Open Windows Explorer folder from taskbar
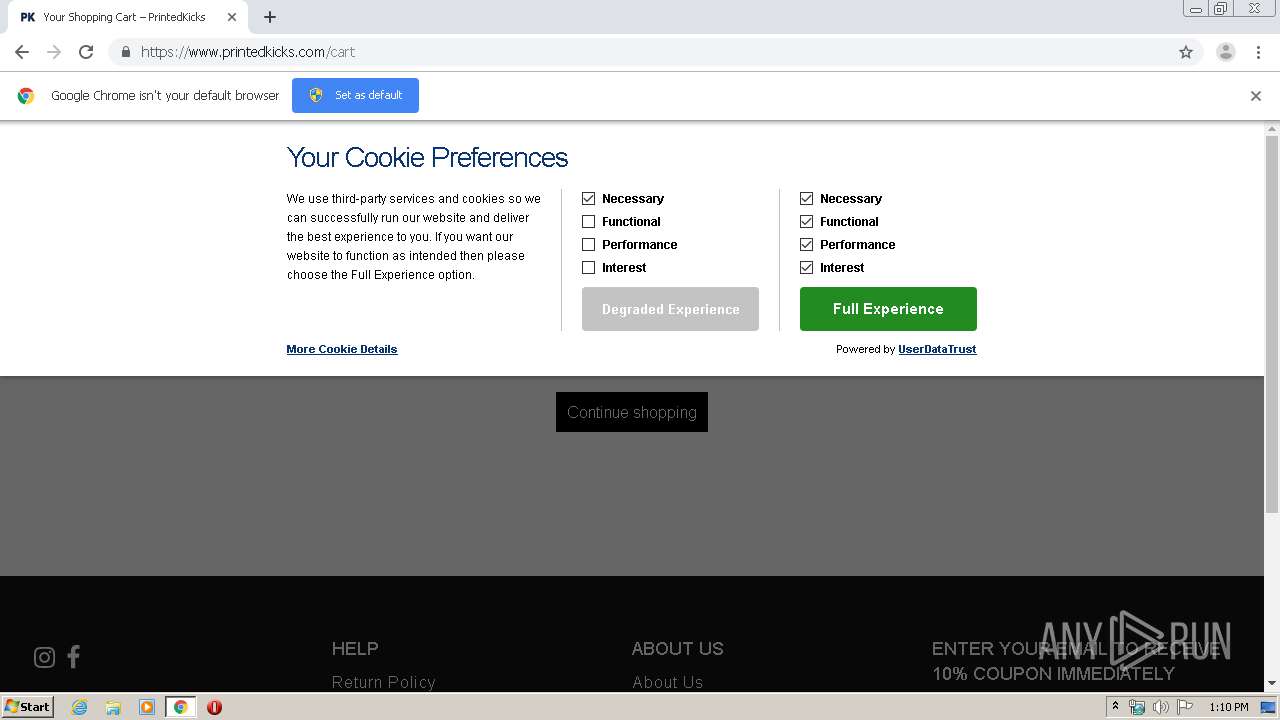 [113, 707]
